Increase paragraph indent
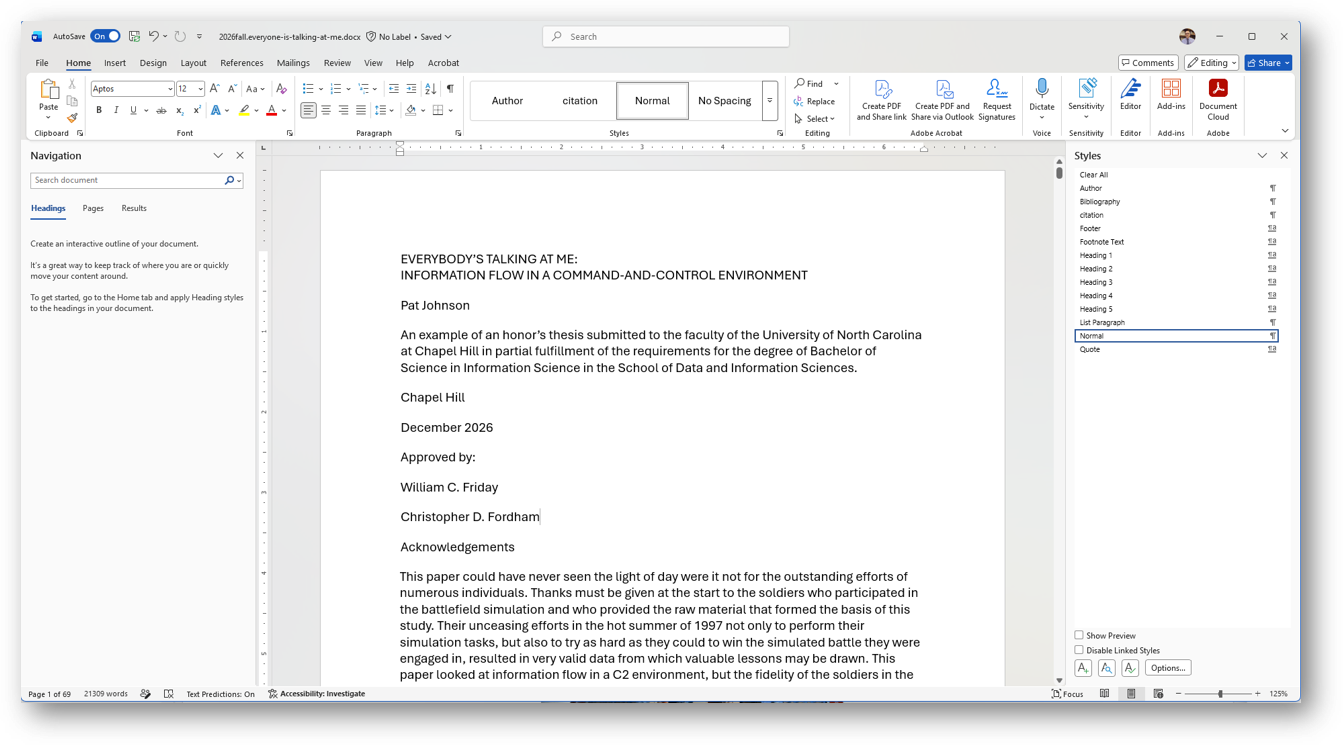The height and width of the screenshot is (745, 1343). point(411,89)
